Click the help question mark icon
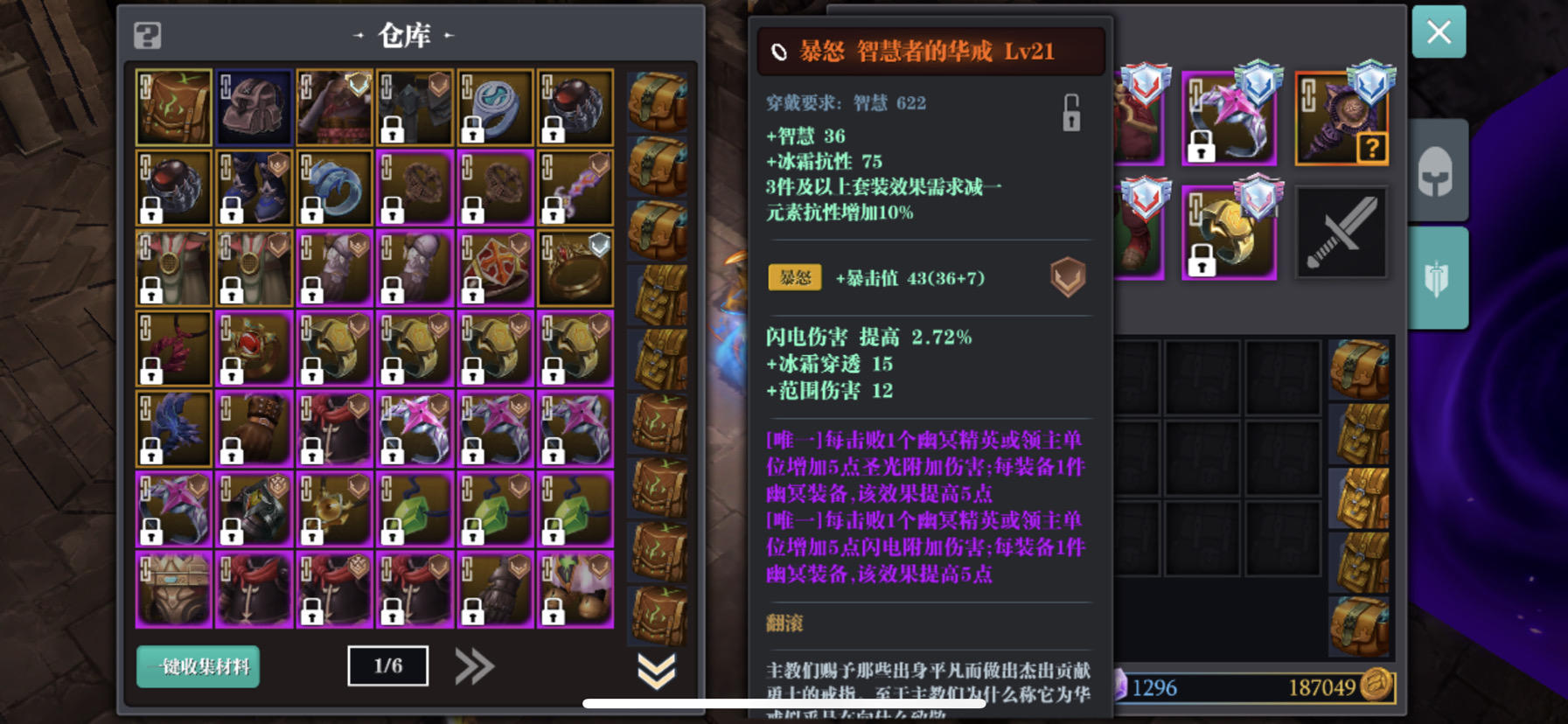This screenshot has width=1568, height=724. click(x=147, y=36)
